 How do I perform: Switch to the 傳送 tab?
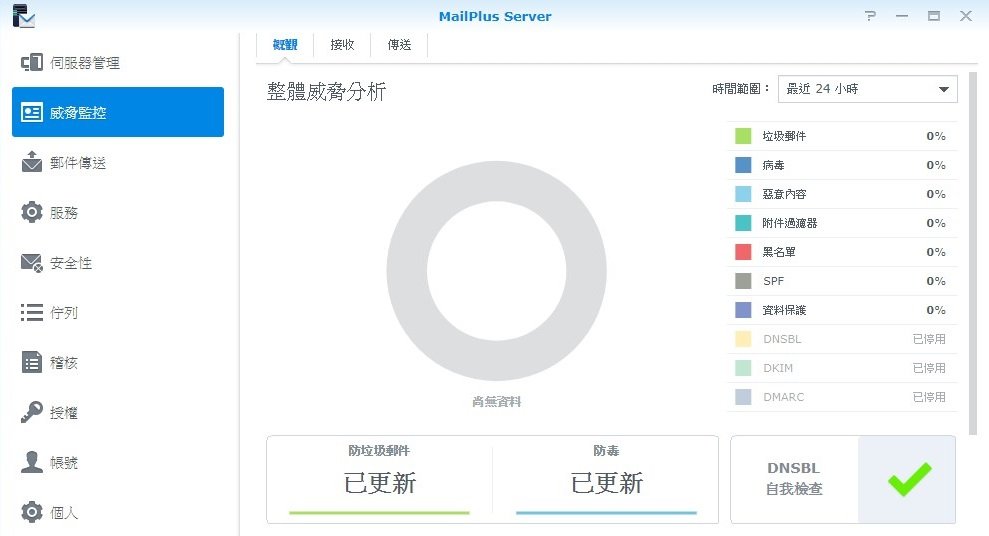[399, 45]
